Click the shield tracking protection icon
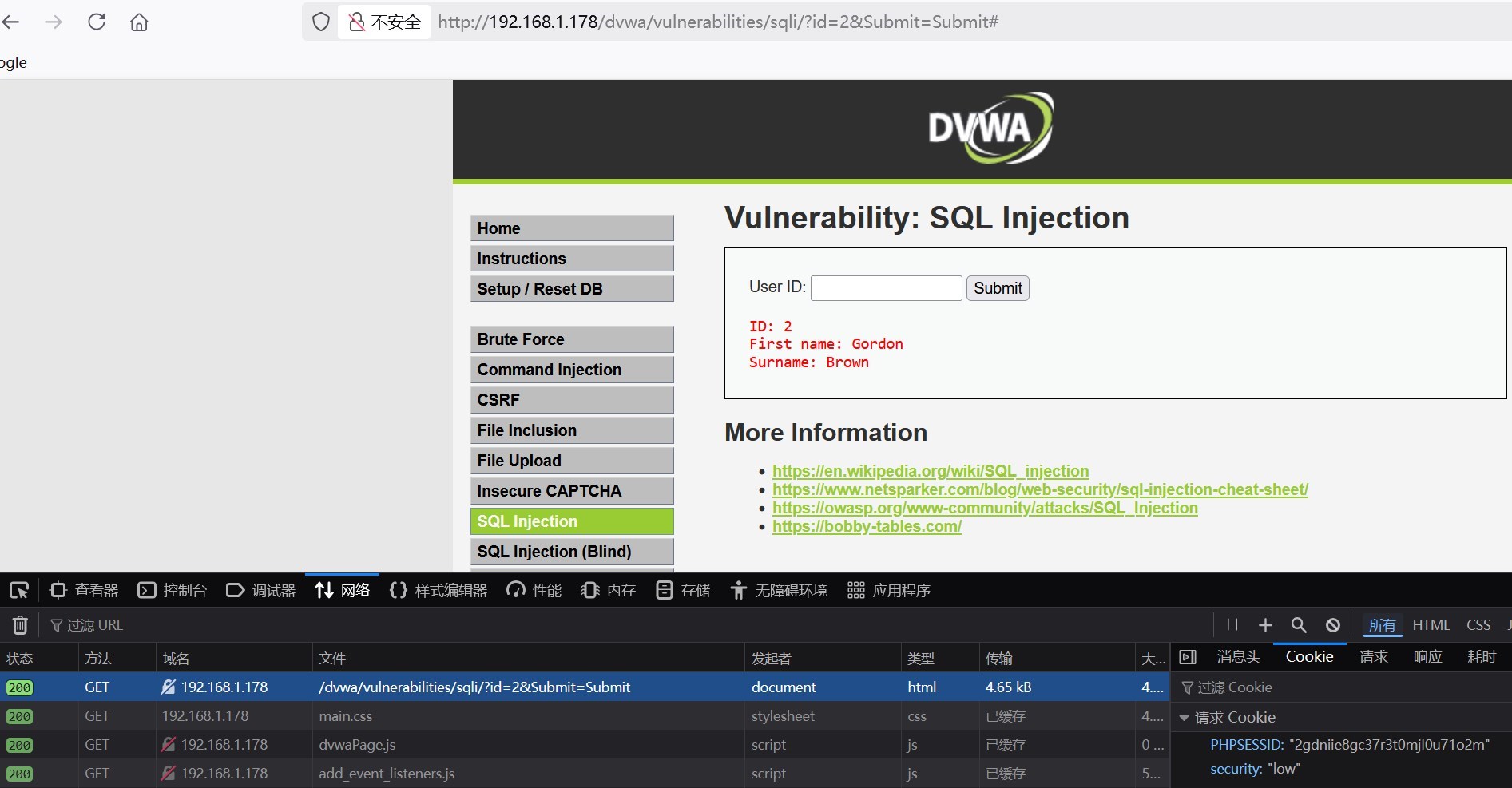The image size is (1512, 788). [321, 22]
